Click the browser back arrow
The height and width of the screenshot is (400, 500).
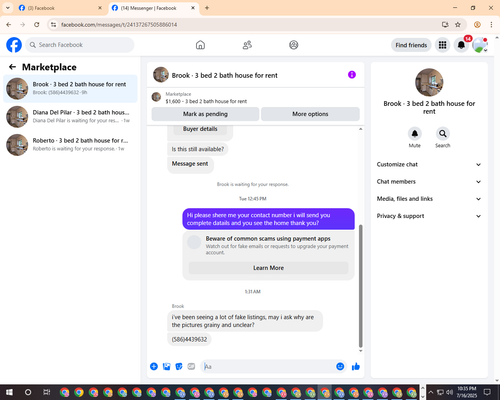click(x=9, y=25)
